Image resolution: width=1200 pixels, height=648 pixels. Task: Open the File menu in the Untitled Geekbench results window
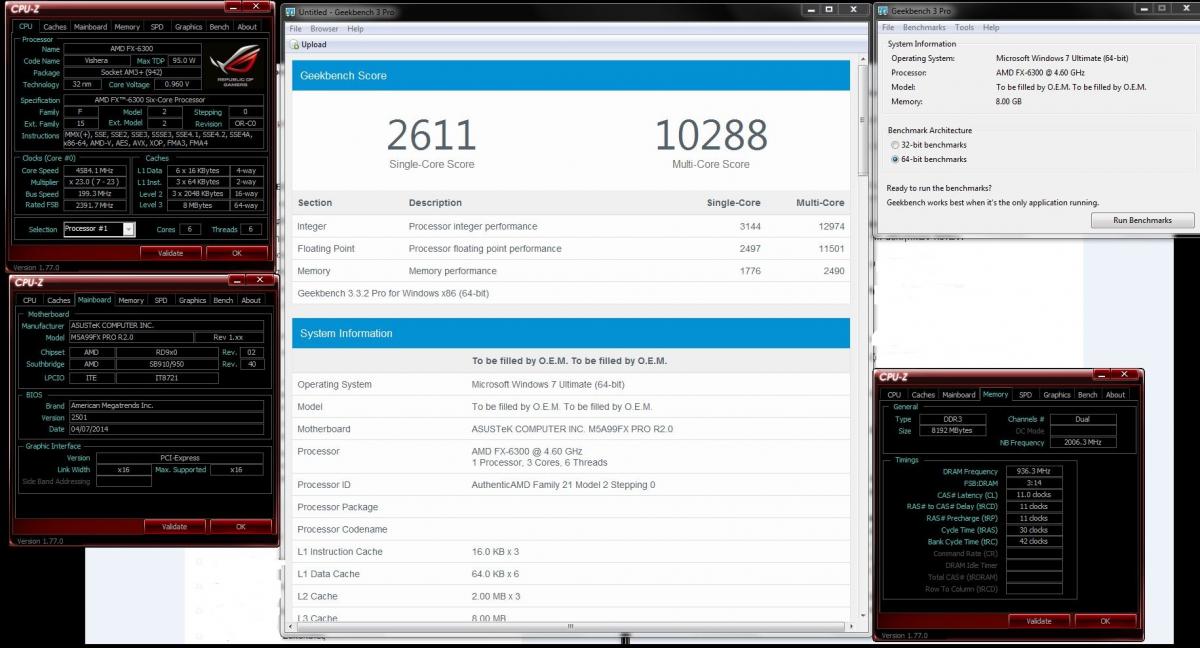coord(295,29)
